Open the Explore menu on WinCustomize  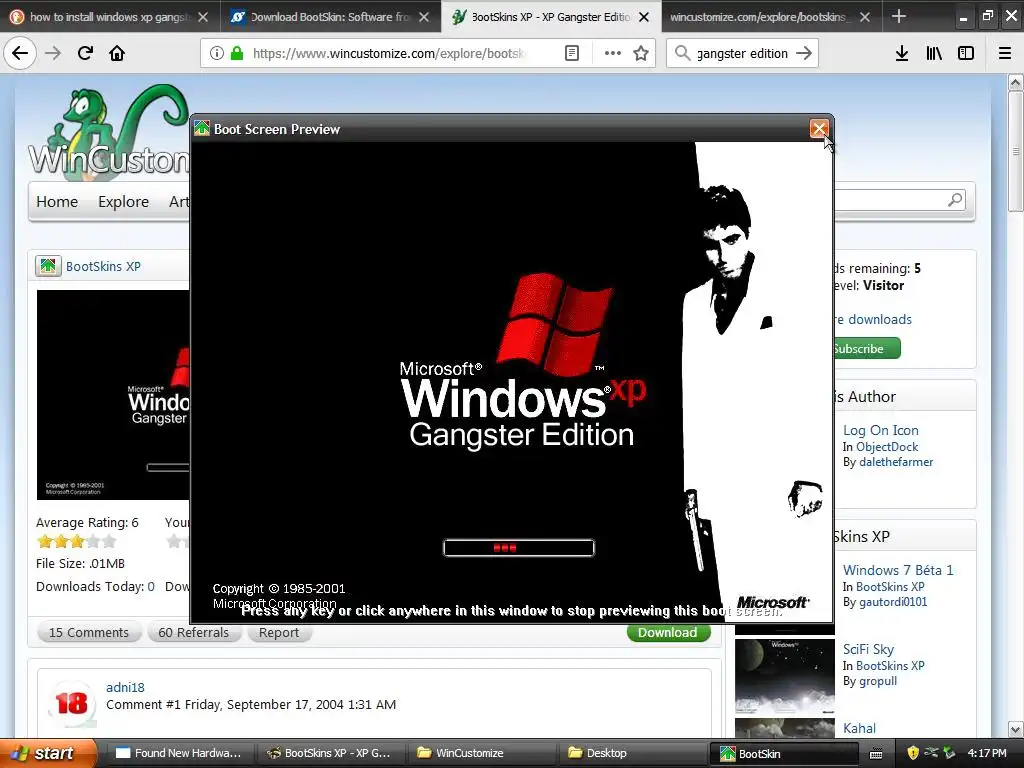pyautogui.click(x=123, y=202)
